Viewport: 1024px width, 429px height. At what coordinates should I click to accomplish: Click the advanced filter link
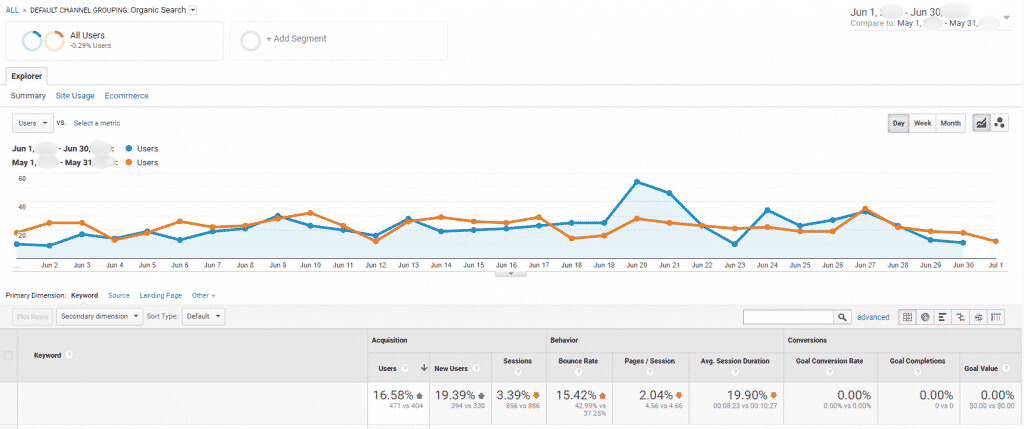click(873, 317)
